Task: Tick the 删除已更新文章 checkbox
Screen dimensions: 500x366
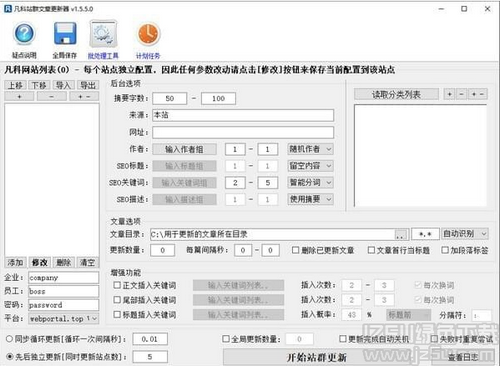Action: (295, 250)
